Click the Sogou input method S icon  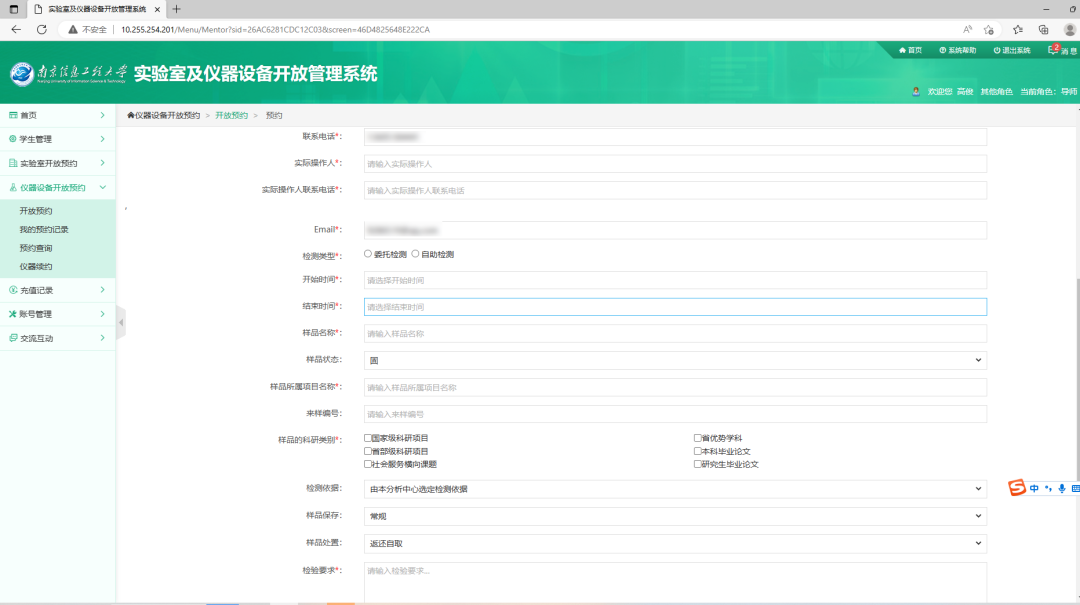pos(1016,488)
